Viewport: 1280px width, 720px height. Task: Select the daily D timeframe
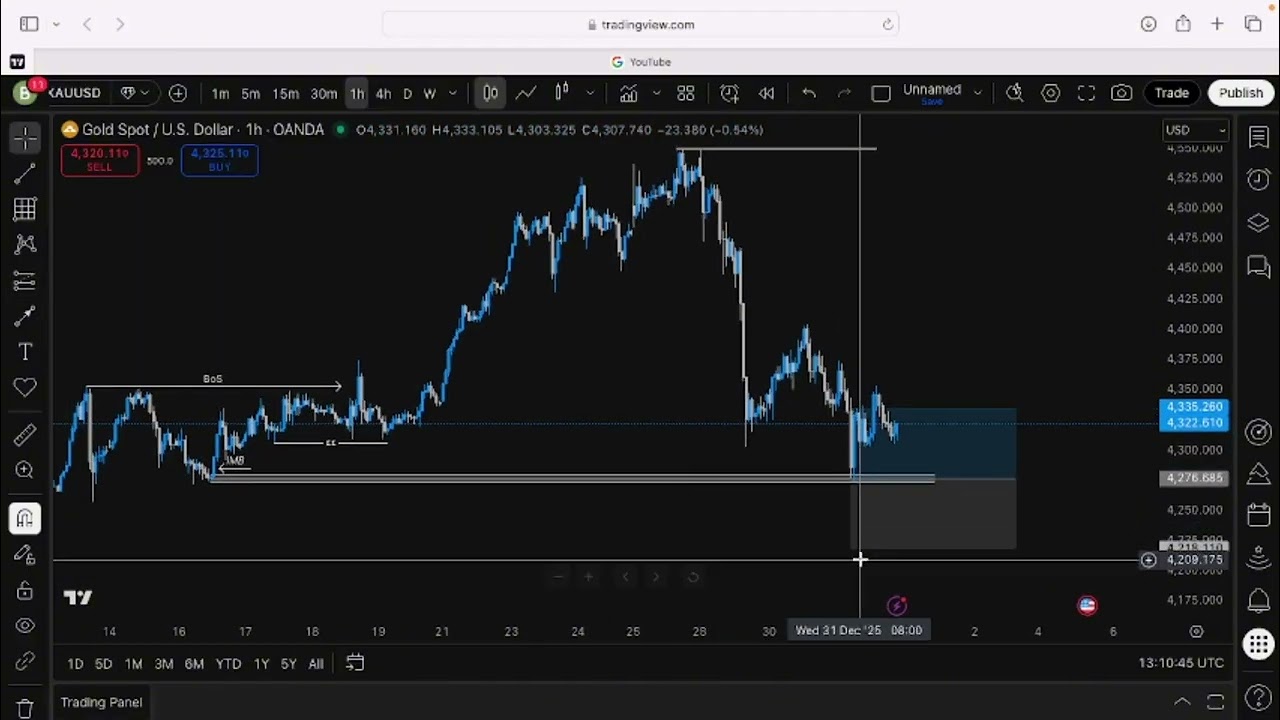pyautogui.click(x=407, y=93)
